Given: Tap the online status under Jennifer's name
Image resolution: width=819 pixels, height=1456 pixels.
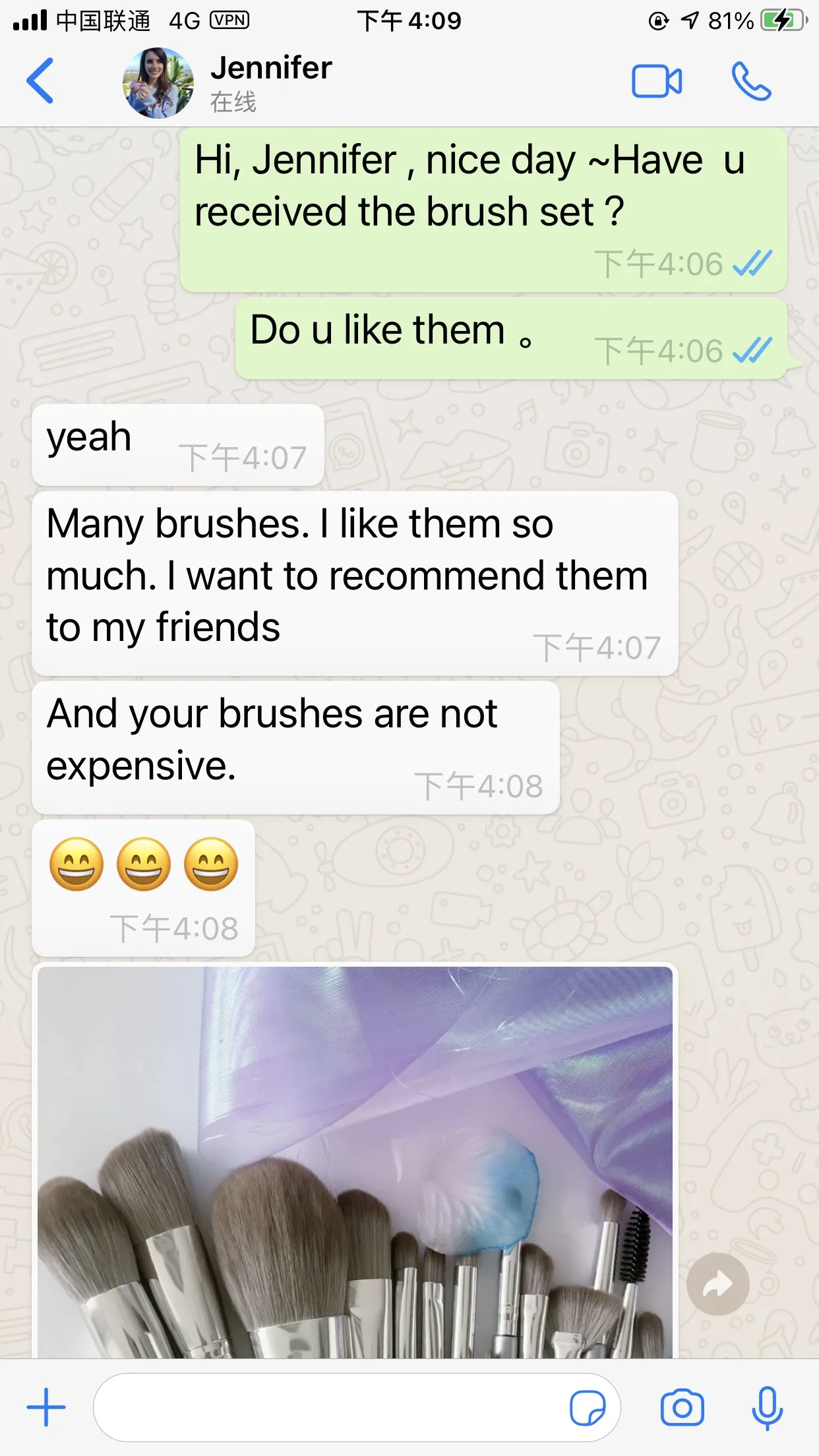Looking at the screenshot, I should pos(233,102).
